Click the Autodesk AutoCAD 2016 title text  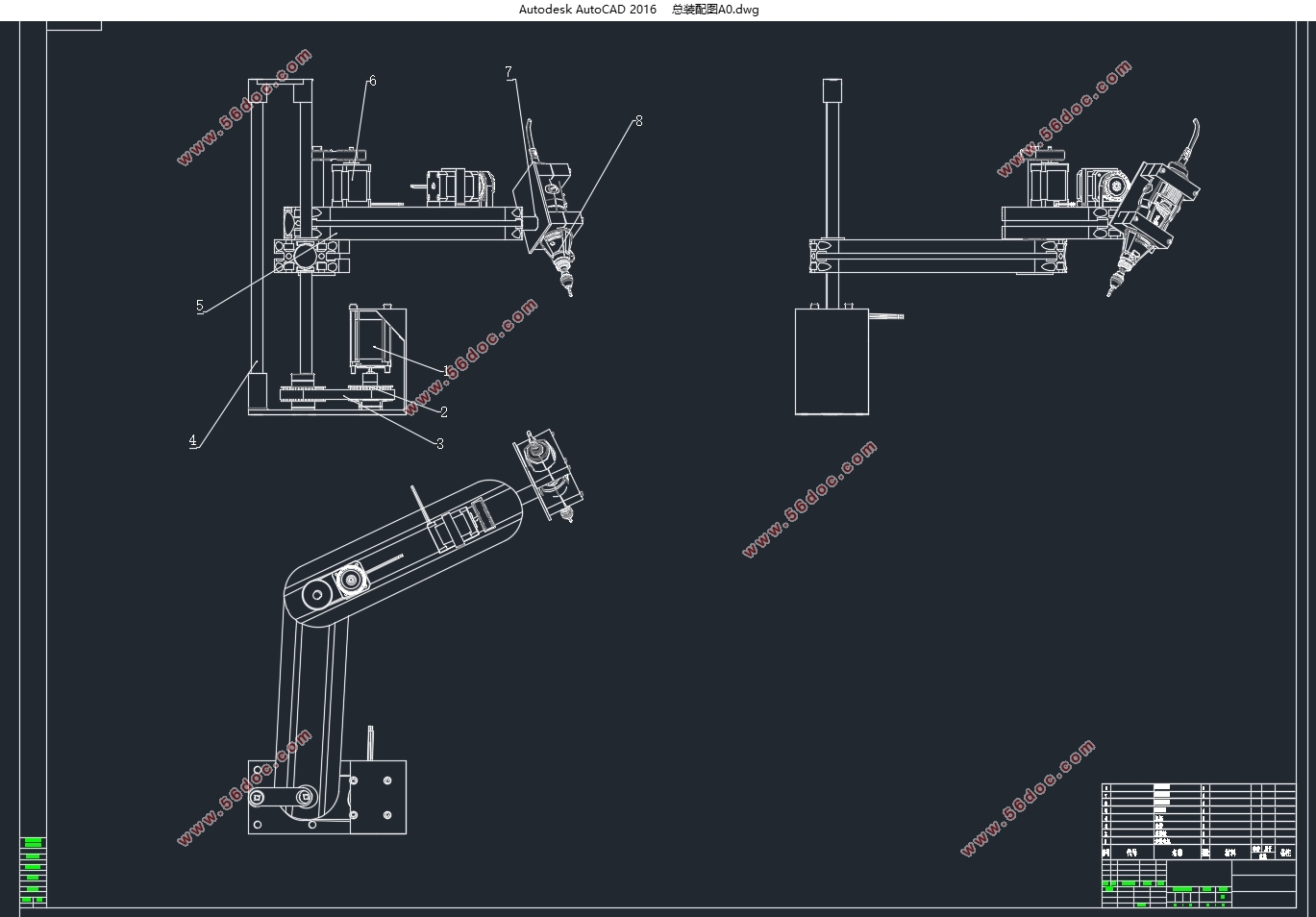point(587,10)
